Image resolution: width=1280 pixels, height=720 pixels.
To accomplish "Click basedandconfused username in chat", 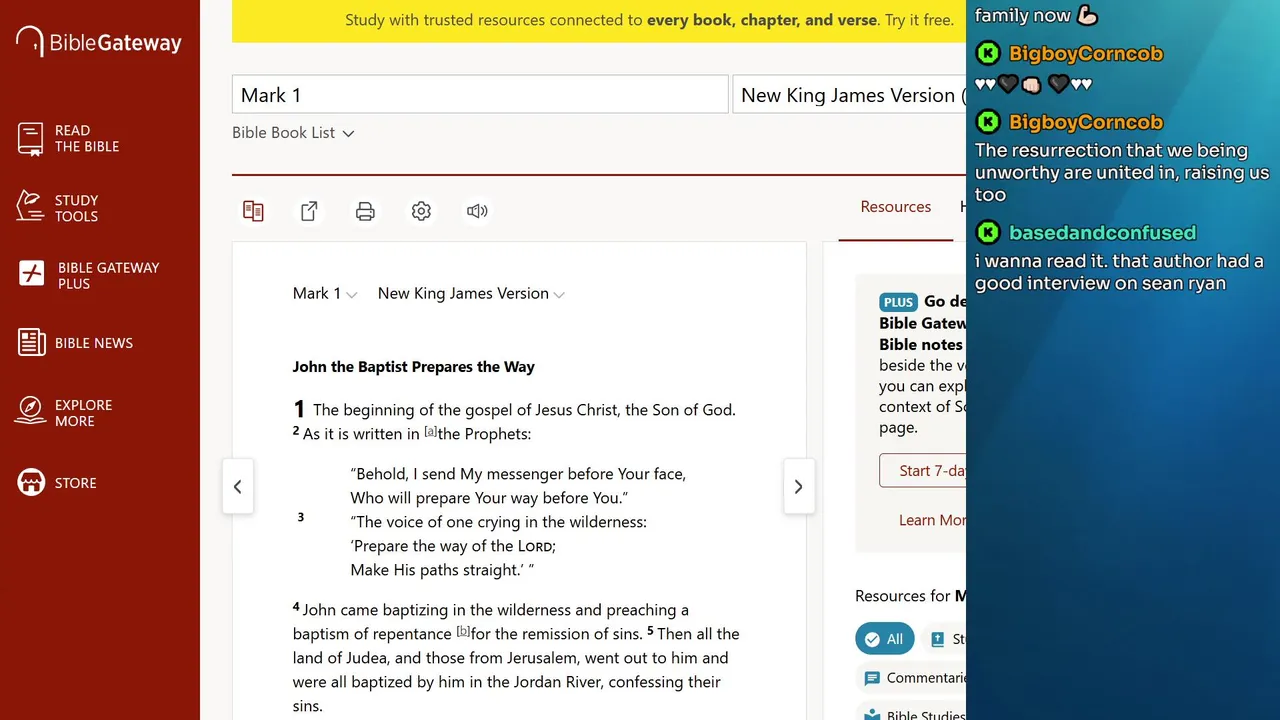I will tap(1102, 232).
